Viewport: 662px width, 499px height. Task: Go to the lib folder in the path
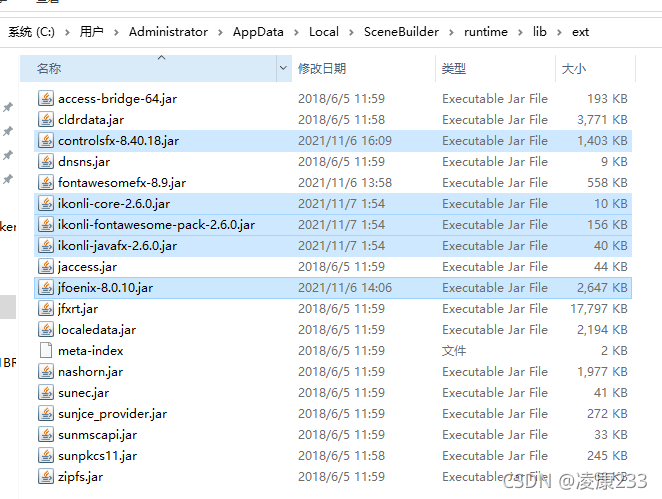tap(540, 32)
